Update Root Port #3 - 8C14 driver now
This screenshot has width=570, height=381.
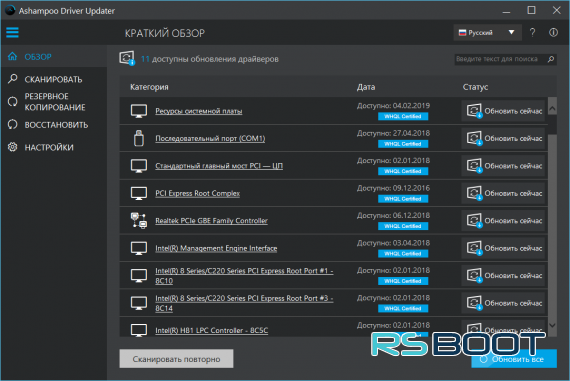tap(504, 303)
